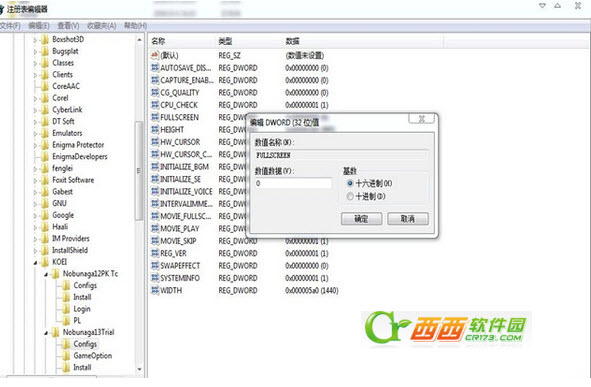591x387 pixels.
Task: Click the Google folder icon in tree
Action: 45,215
